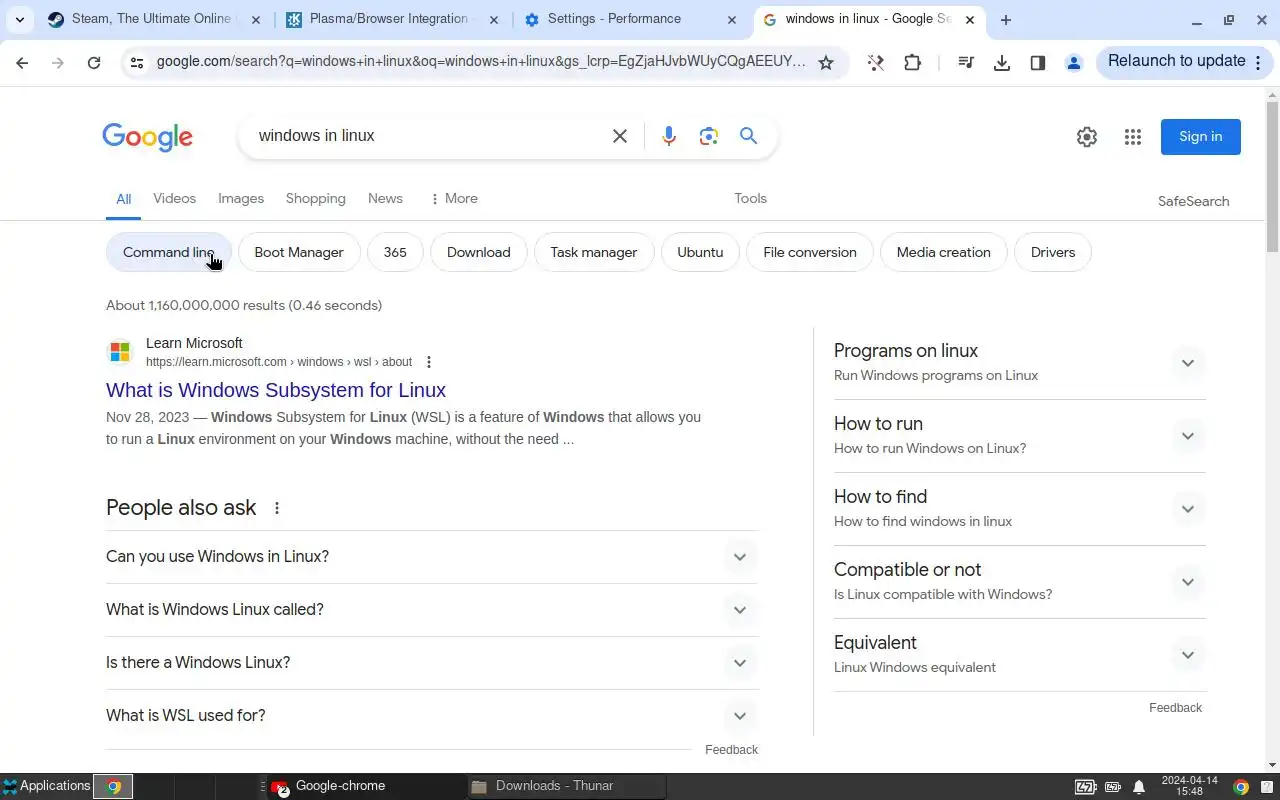
Task: View site information icon in address bar
Action: (137, 62)
